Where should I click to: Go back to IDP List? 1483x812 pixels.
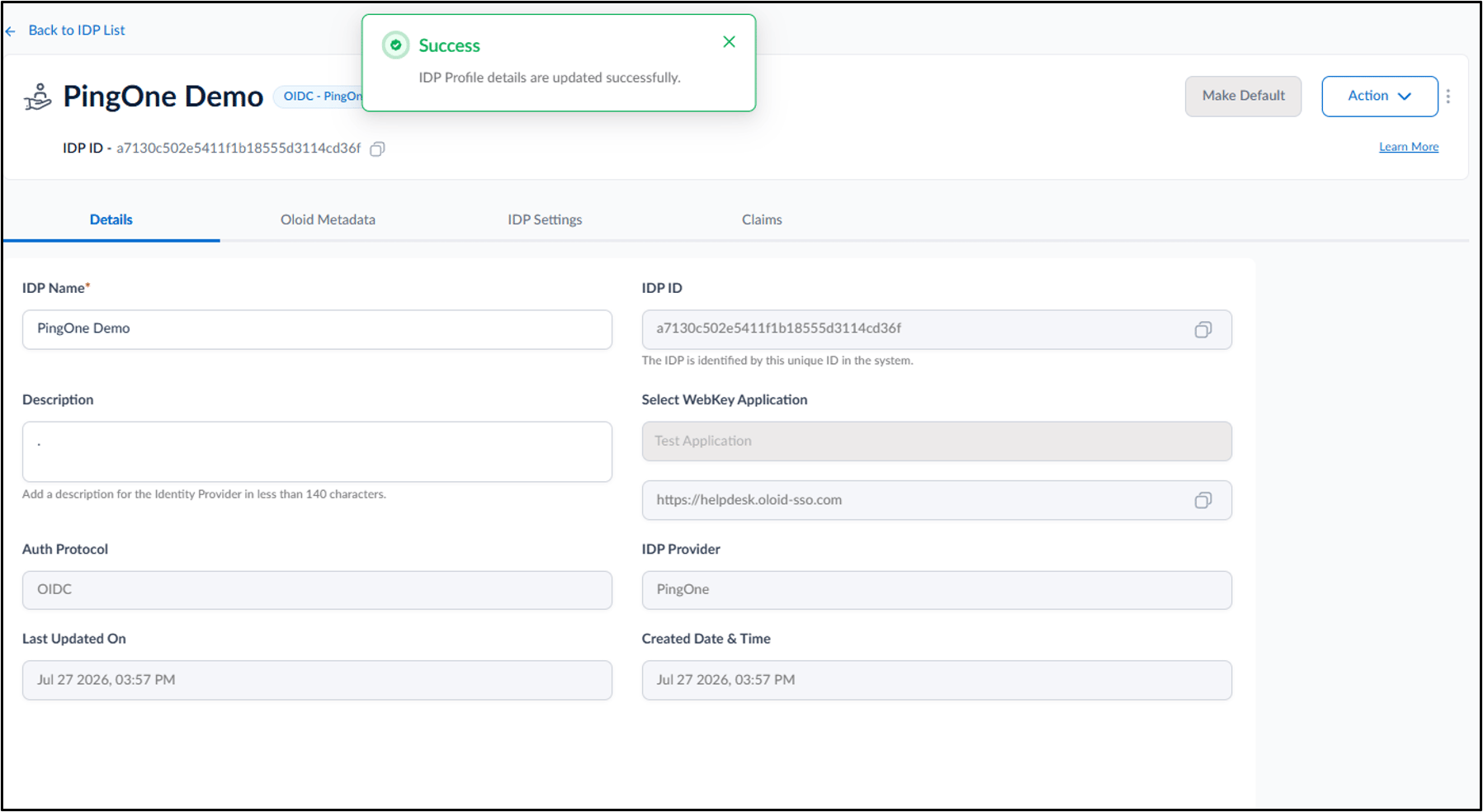pos(77,31)
